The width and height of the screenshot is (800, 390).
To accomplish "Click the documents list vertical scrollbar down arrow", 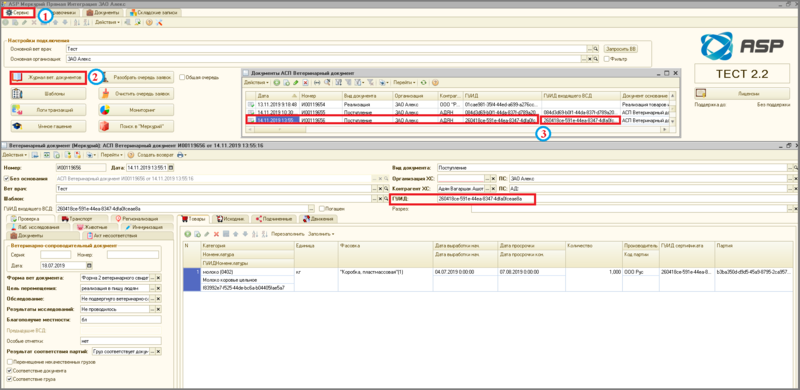I will (x=672, y=121).
